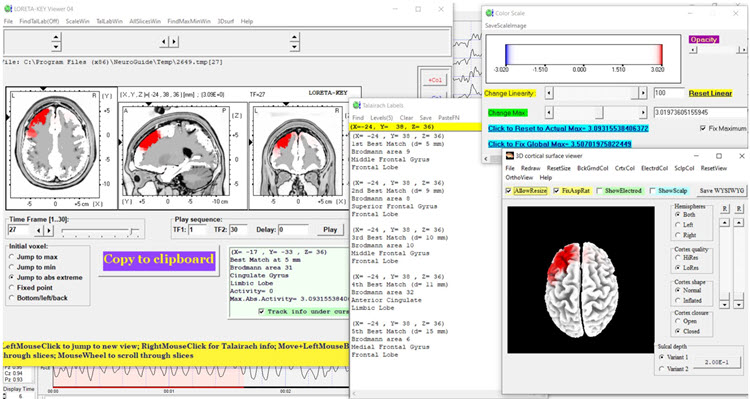Image resolution: width=750 pixels, height=399 pixels.
Task: Toggle Track info under cursor checkbox
Action: 261,311
